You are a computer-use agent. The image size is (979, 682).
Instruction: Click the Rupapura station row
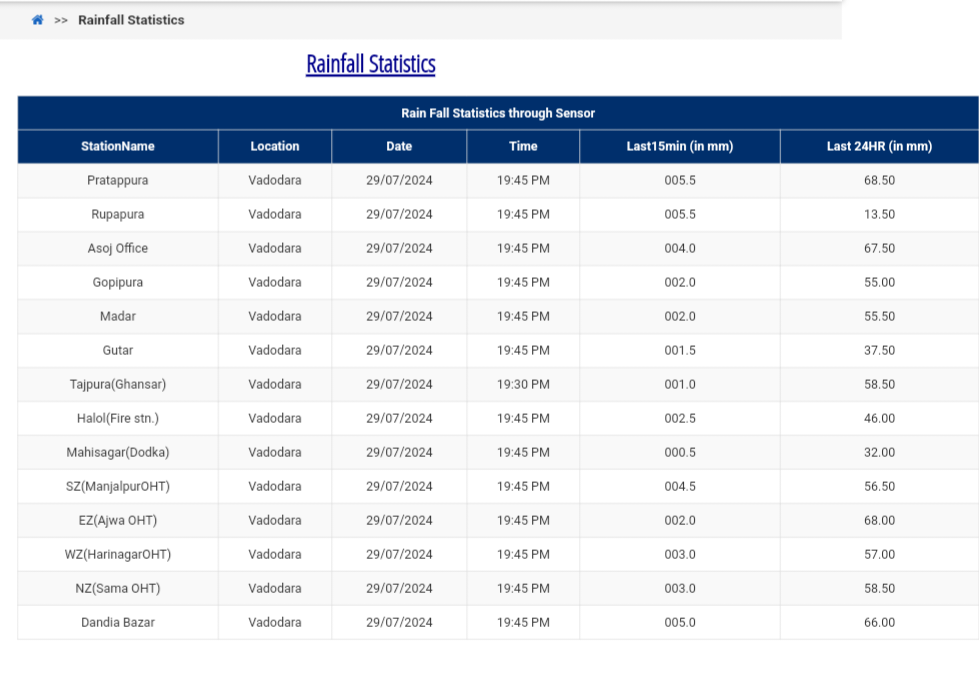118,215
